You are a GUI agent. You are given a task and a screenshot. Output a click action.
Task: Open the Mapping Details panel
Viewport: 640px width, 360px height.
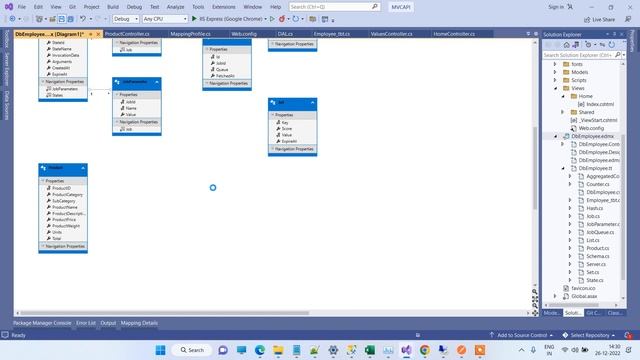[x=139, y=323]
